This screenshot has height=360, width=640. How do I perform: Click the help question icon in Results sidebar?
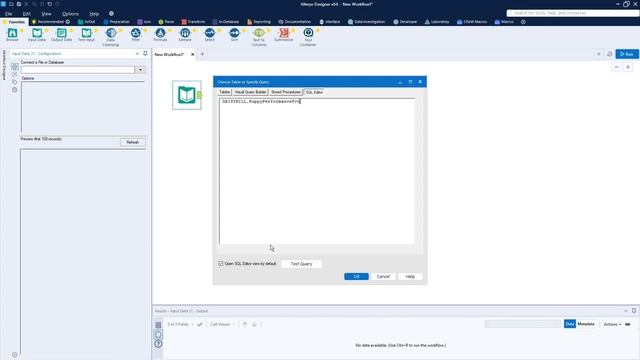[x=158, y=344]
